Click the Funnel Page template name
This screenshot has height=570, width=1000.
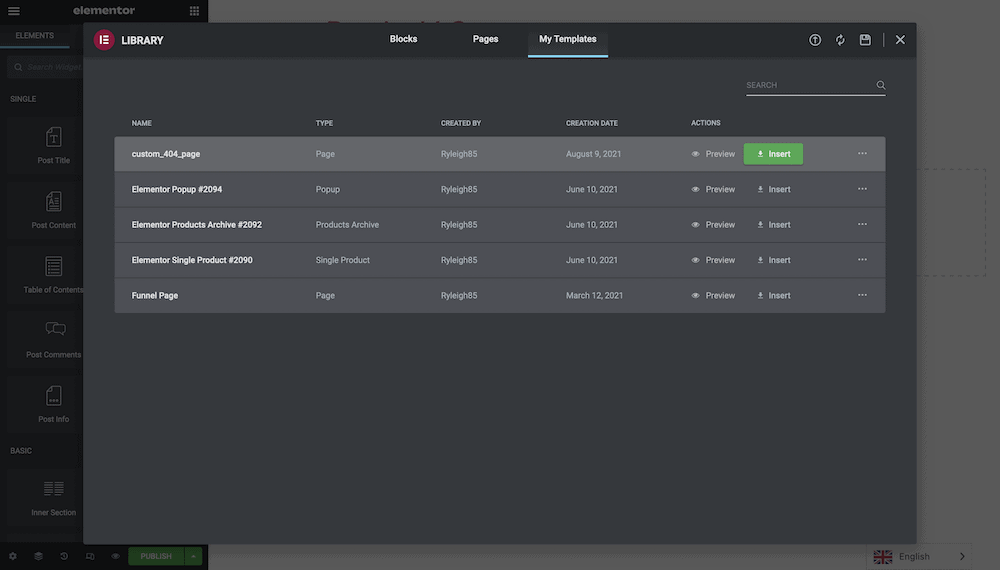pos(155,295)
